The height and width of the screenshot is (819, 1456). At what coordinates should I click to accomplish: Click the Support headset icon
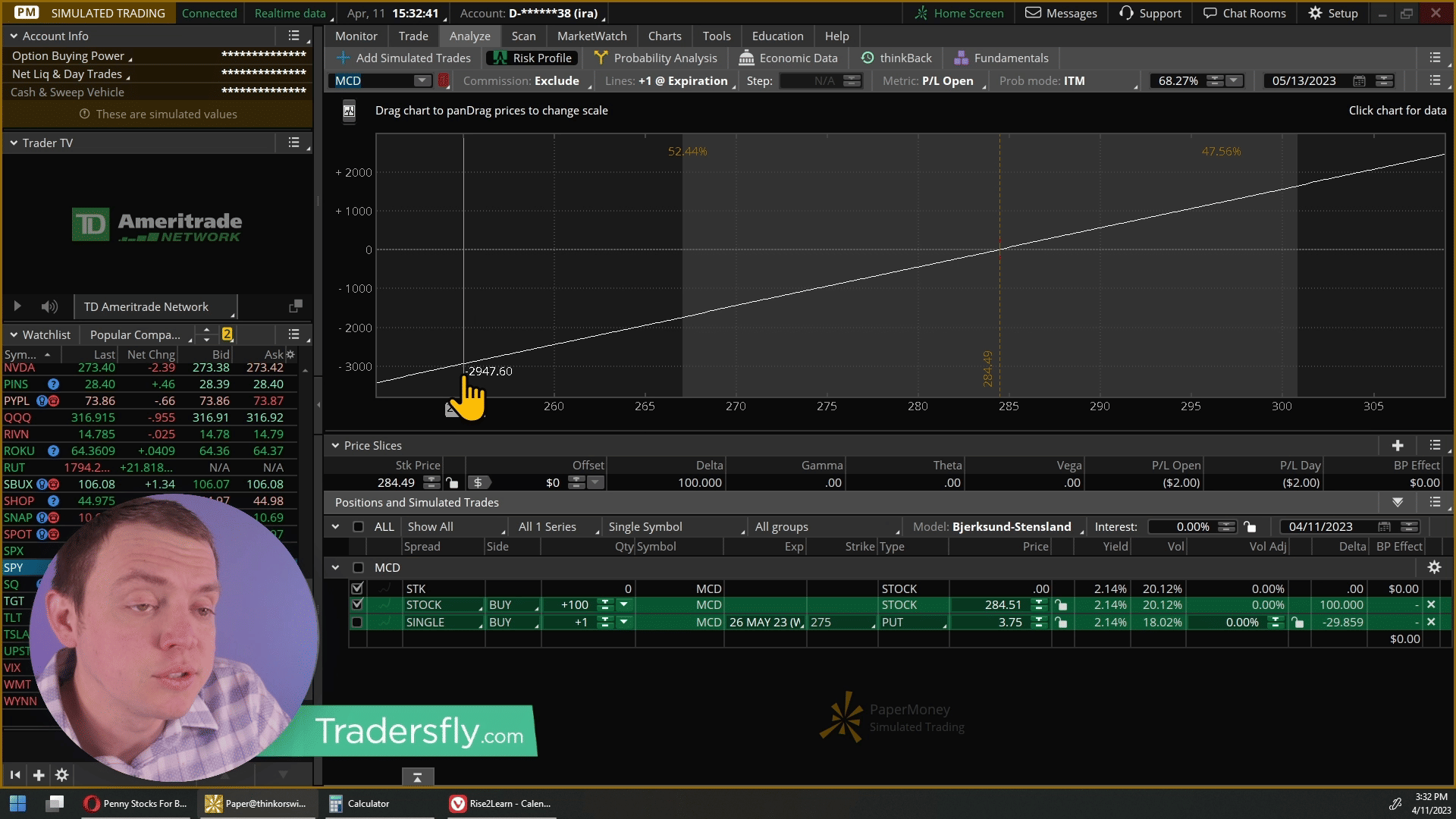tap(1126, 13)
